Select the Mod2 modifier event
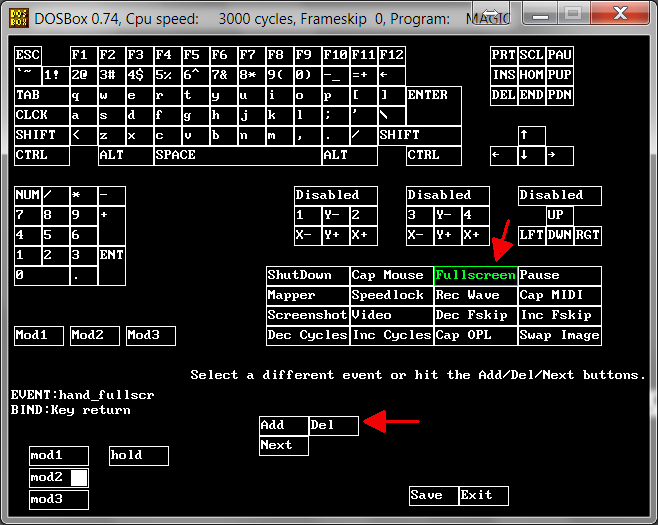This screenshot has width=658, height=525. coord(95,336)
